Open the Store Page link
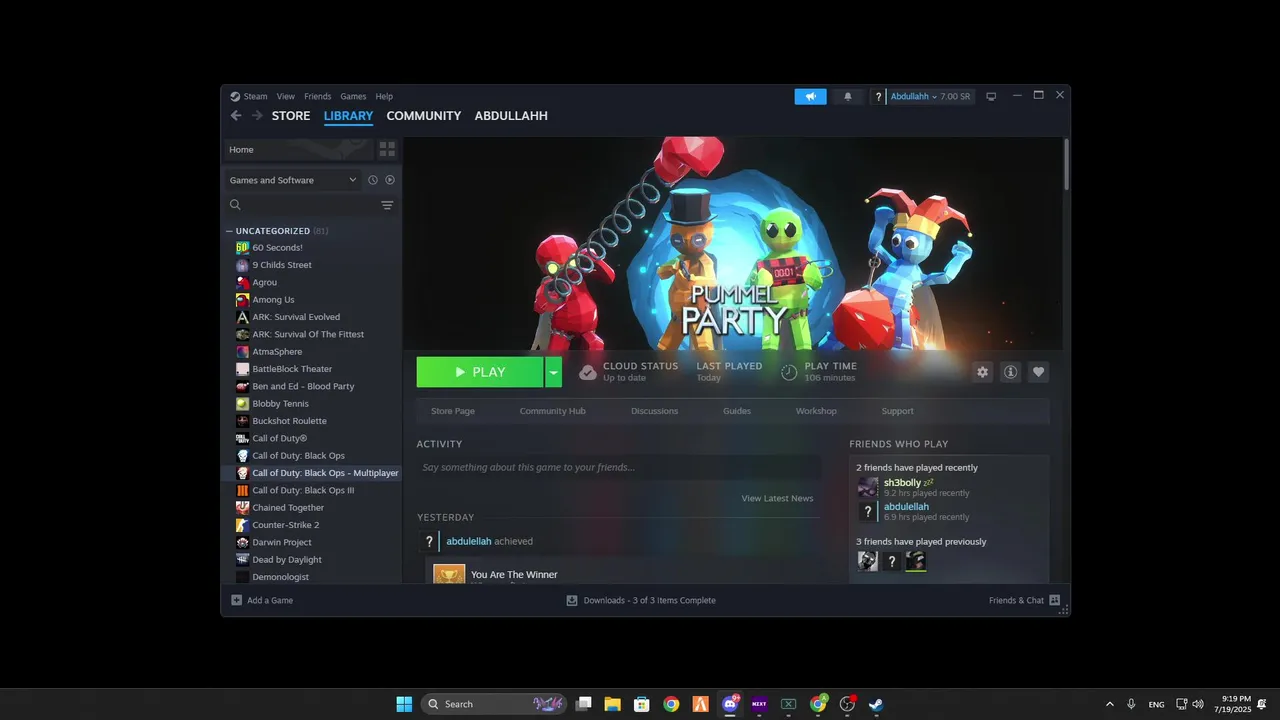 453,411
